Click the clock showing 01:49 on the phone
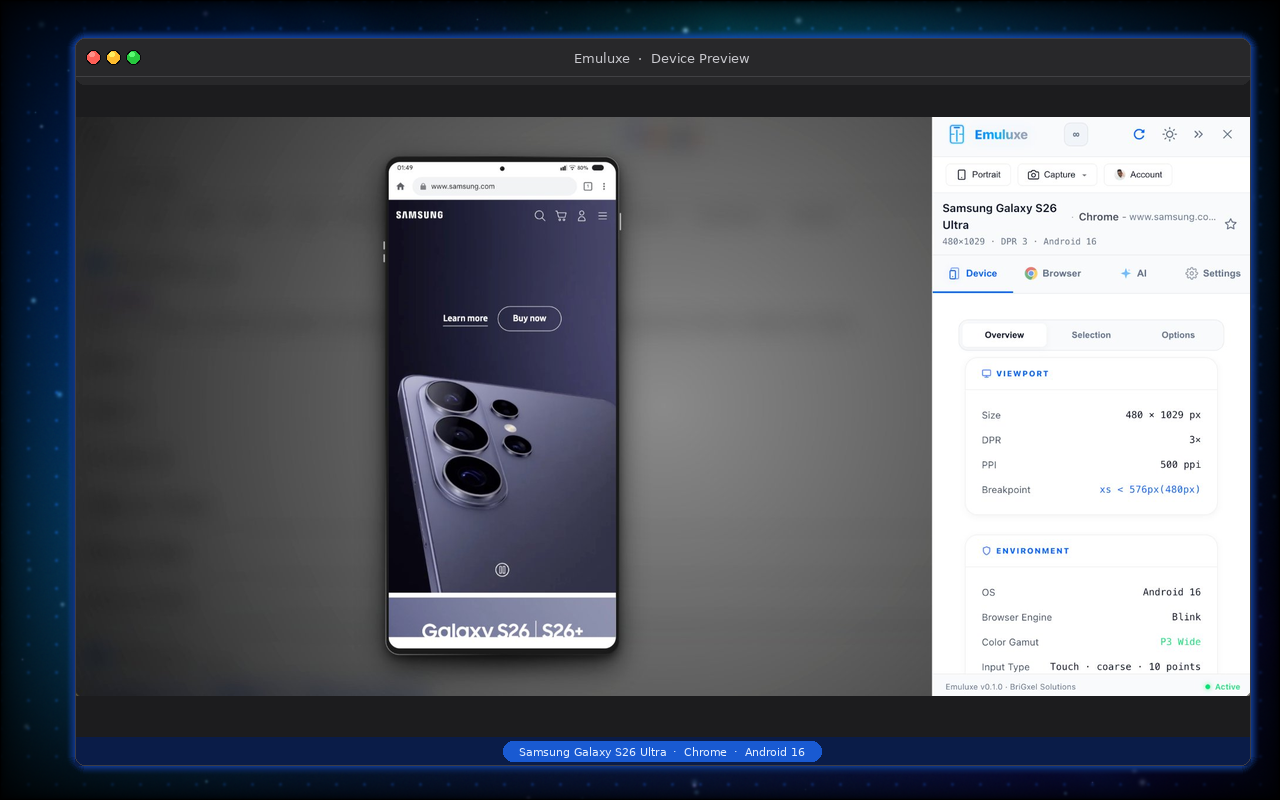Image resolution: width=1280 pixels, height=800 pixels. click(x=405, y=167)
